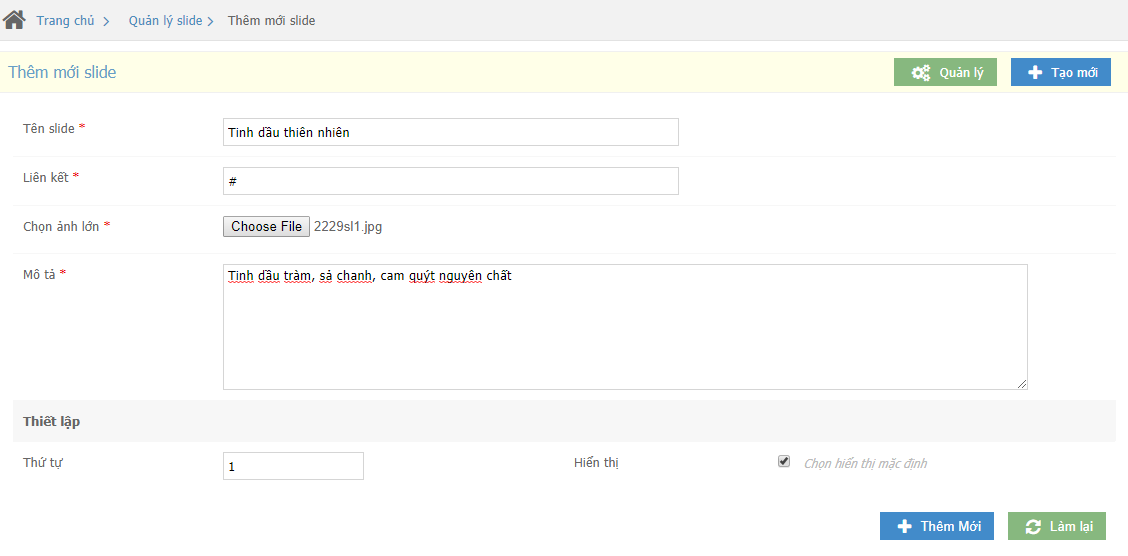Open the Trang chủ breadcrumb link

[65, 21]
